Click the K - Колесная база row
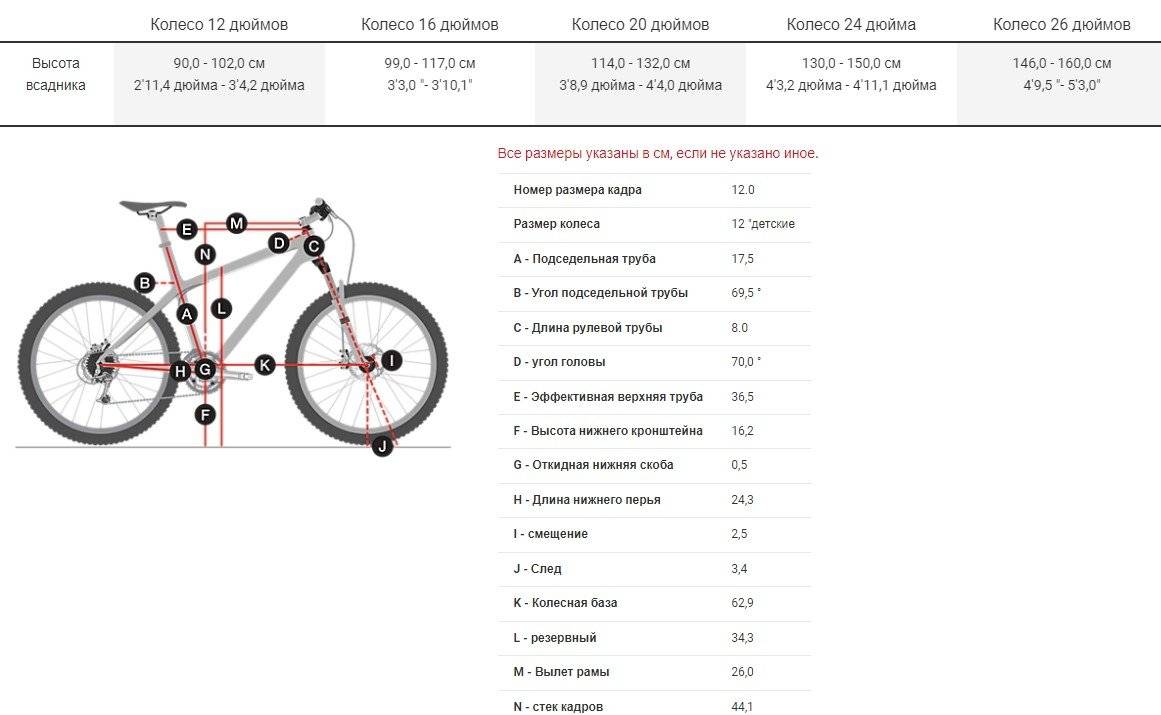Image resolution: width=1161 pixels, height=715 pixels. [655, 603]
